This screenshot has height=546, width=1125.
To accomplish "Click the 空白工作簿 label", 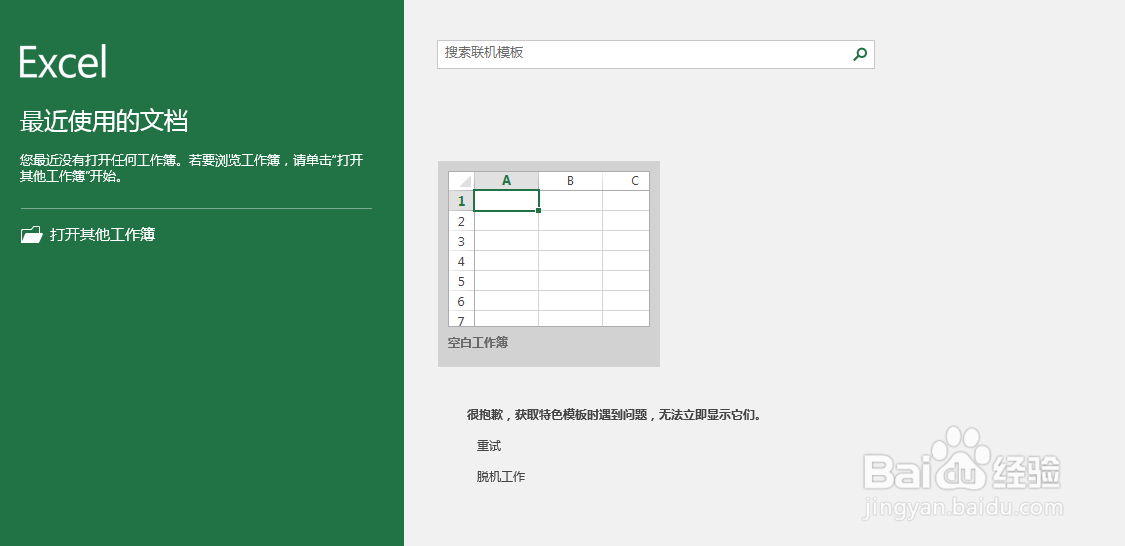I will 478,343.
